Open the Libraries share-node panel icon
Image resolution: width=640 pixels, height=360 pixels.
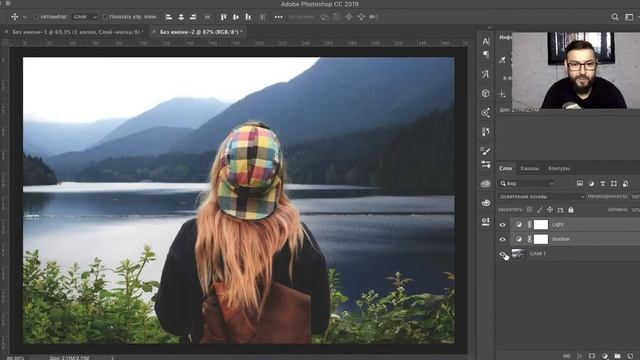[x=485, y=113]
